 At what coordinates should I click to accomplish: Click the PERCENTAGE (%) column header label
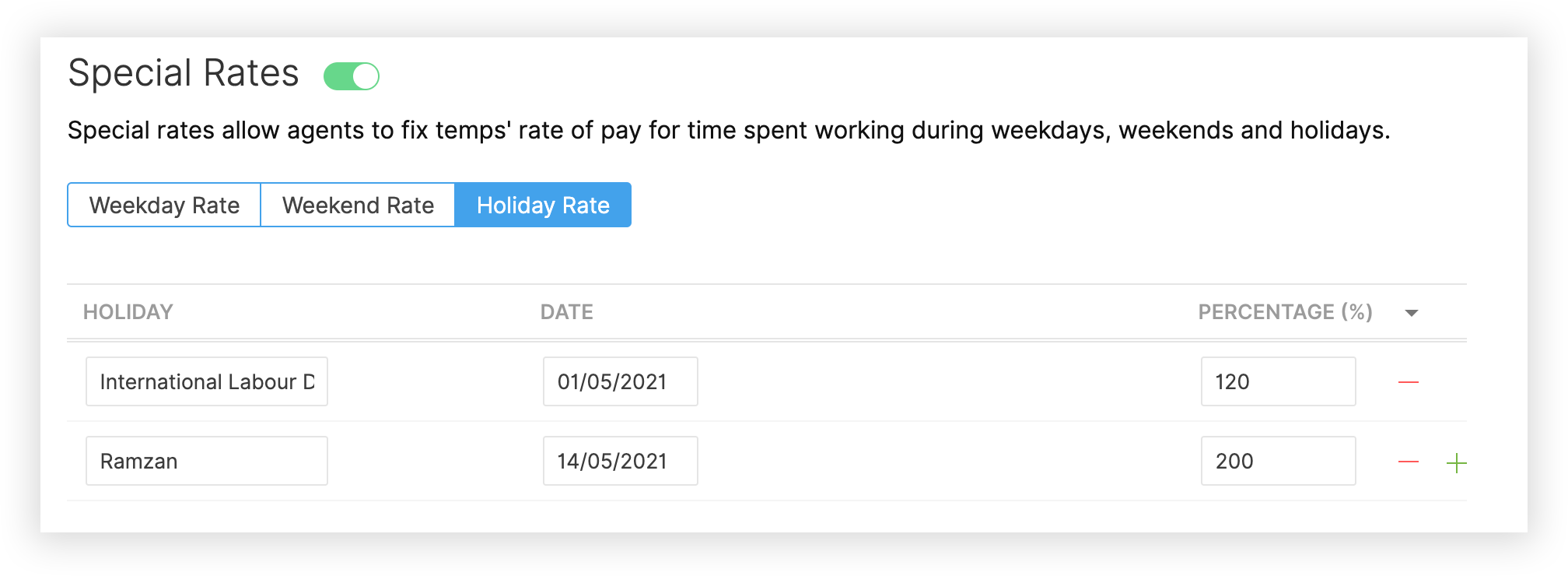tap(1285, 312)
